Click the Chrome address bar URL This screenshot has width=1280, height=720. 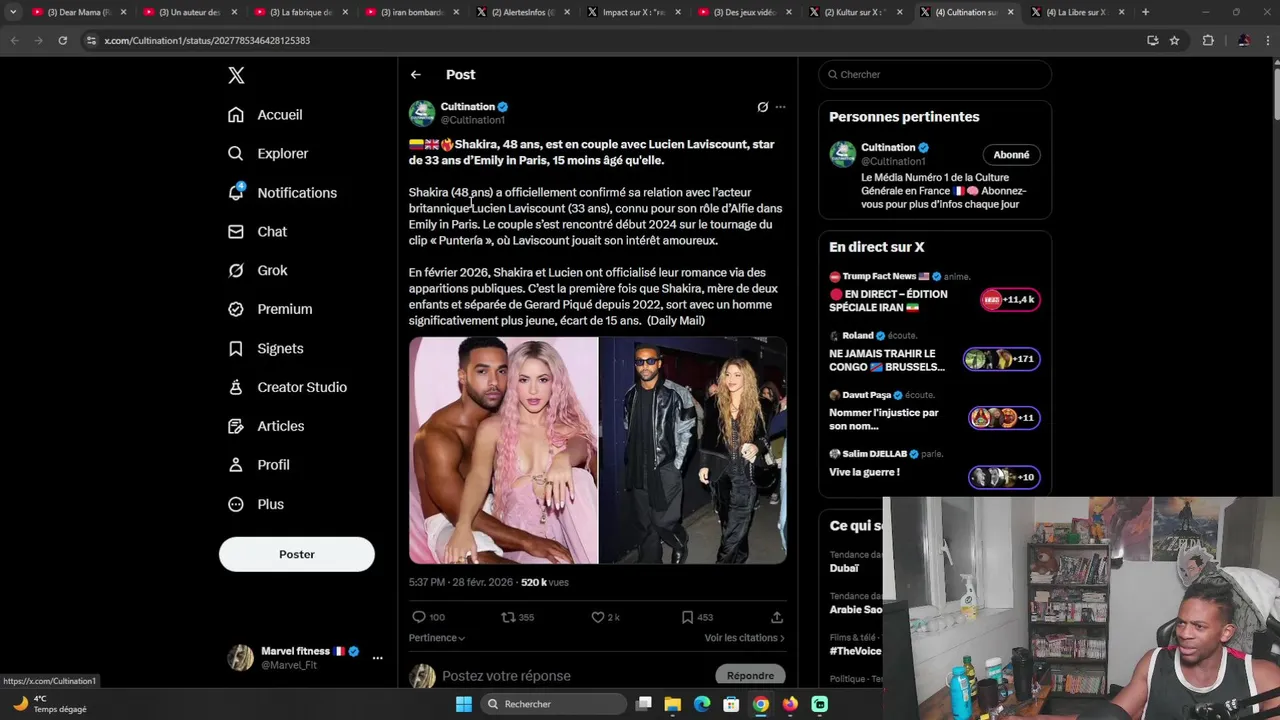click(207, 40)
